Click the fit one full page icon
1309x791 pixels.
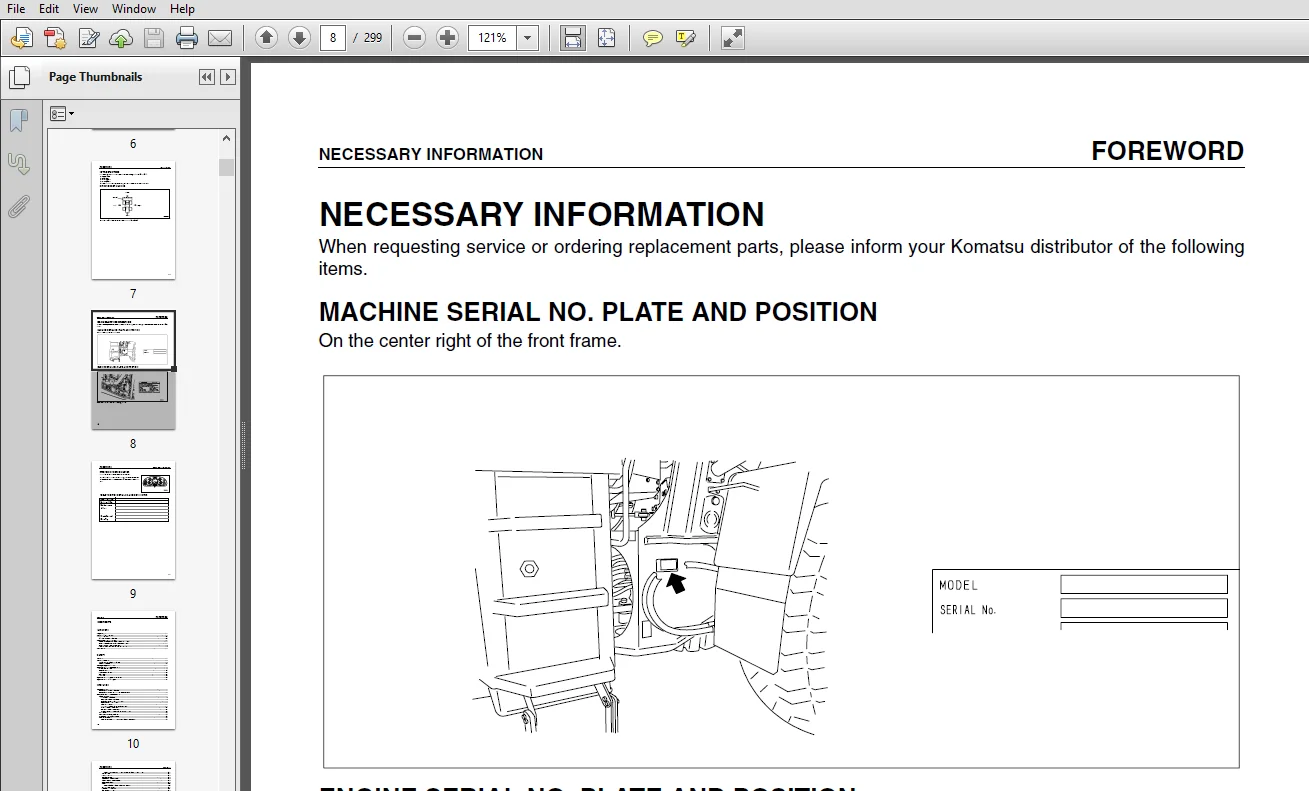[x=606, y=38]
